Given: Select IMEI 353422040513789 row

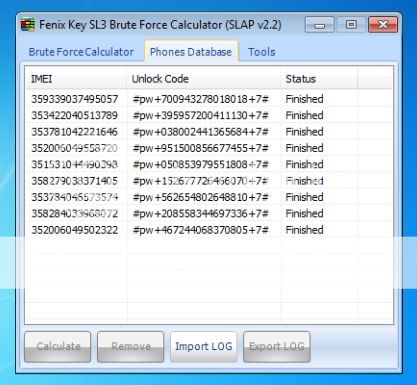Looking at the screenshot, I should [x=209, y=115].
